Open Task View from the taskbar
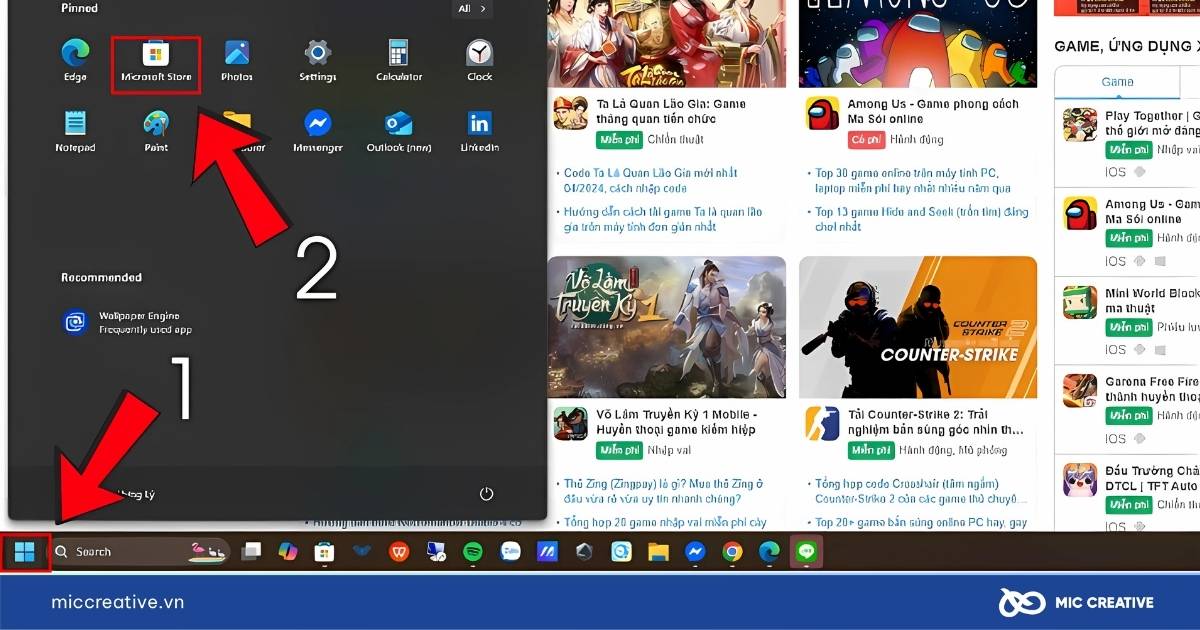The image size is (1200, 630). tap(251, 552)
